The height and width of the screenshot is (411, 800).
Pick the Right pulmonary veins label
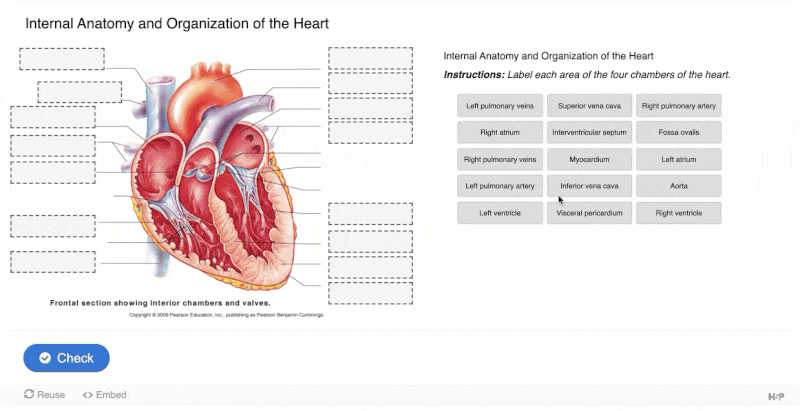coord(500,159)
